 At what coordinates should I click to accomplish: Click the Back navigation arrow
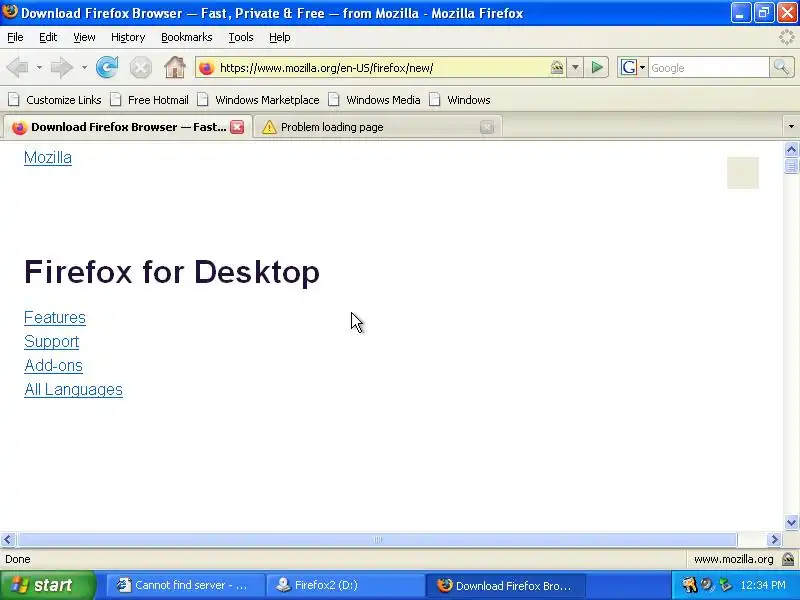pos(18,67)
